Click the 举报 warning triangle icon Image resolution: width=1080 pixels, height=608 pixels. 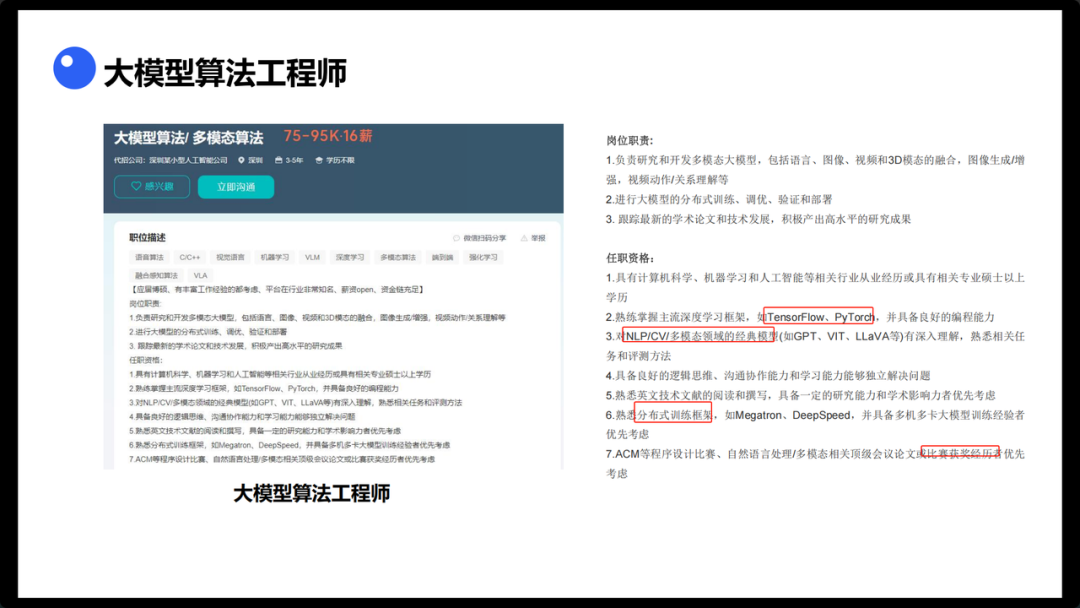[x=524, y=238]
